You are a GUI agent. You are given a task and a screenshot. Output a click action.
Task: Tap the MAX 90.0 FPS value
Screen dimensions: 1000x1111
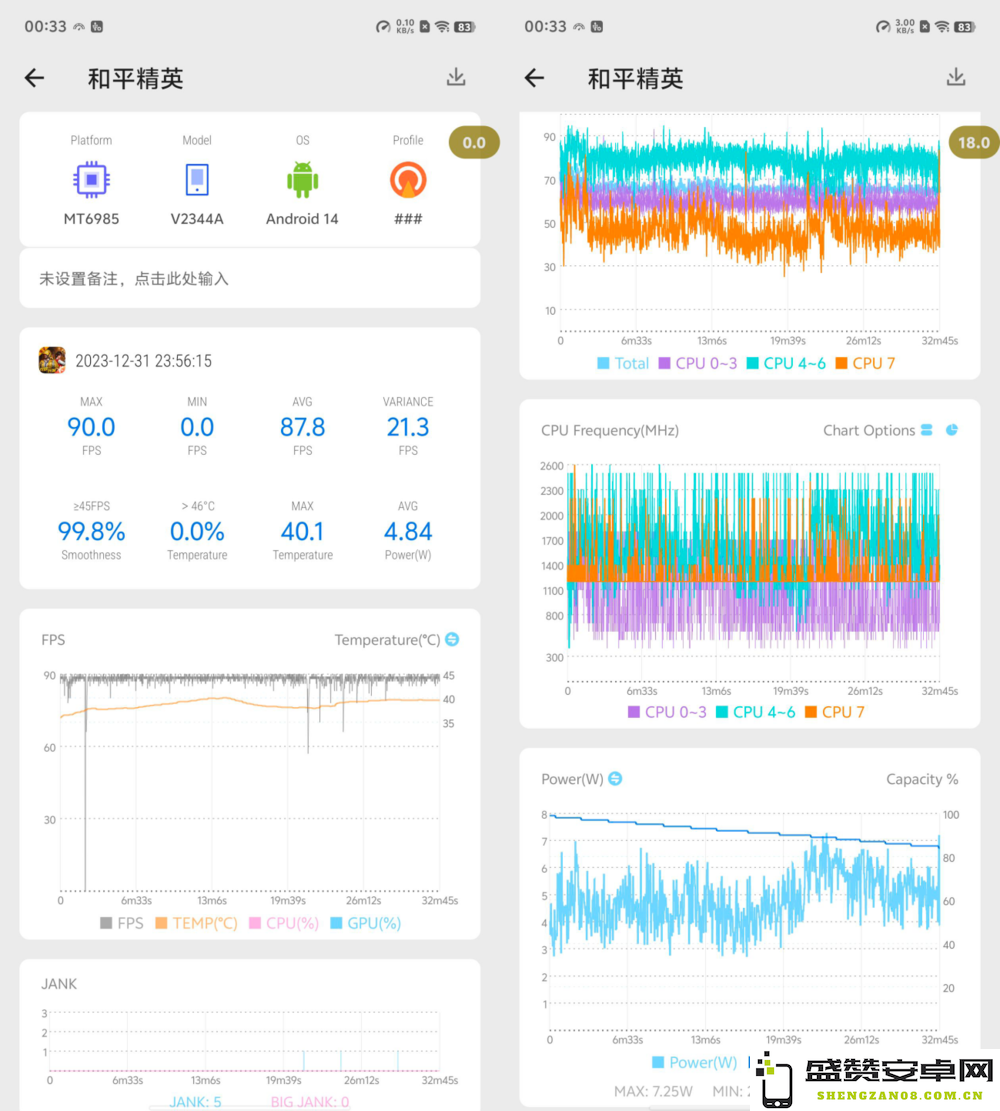(x=91, y=427)
